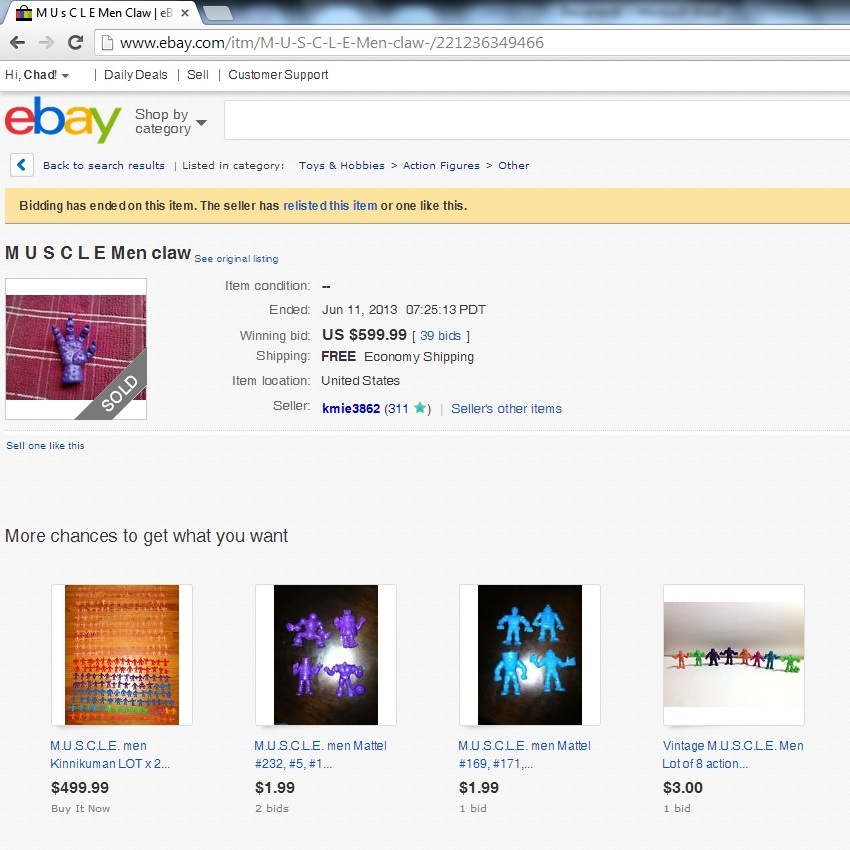View the 39 bids history link
This screenshot has height=850, width=850.
440,336
